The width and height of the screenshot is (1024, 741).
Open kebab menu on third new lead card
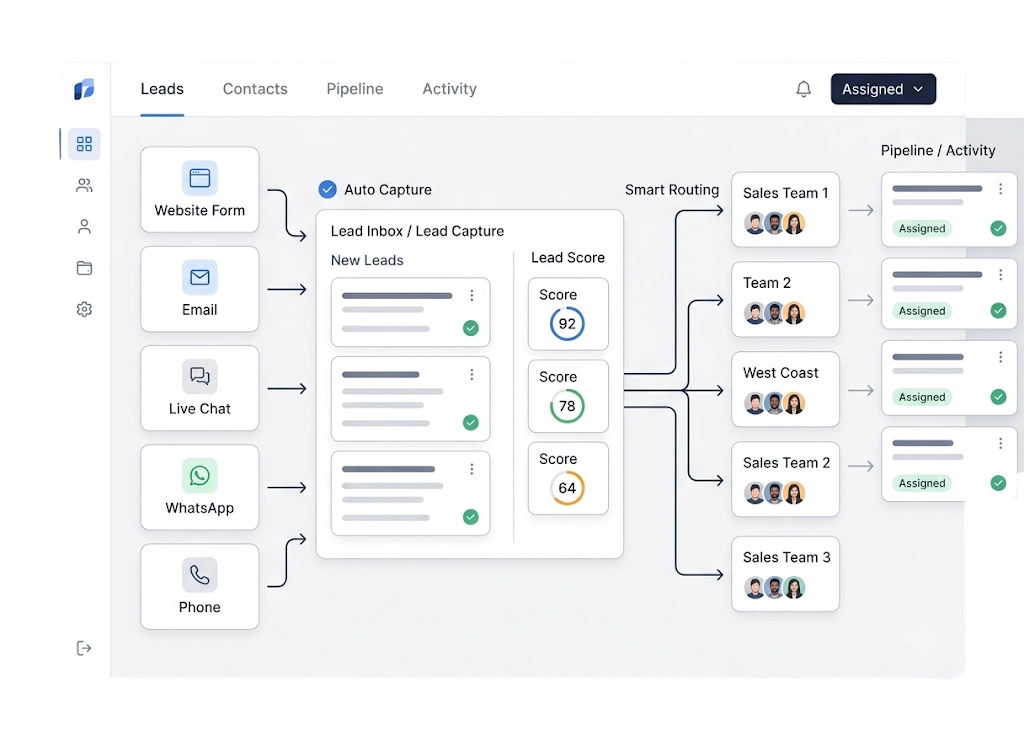click(472, 469)
